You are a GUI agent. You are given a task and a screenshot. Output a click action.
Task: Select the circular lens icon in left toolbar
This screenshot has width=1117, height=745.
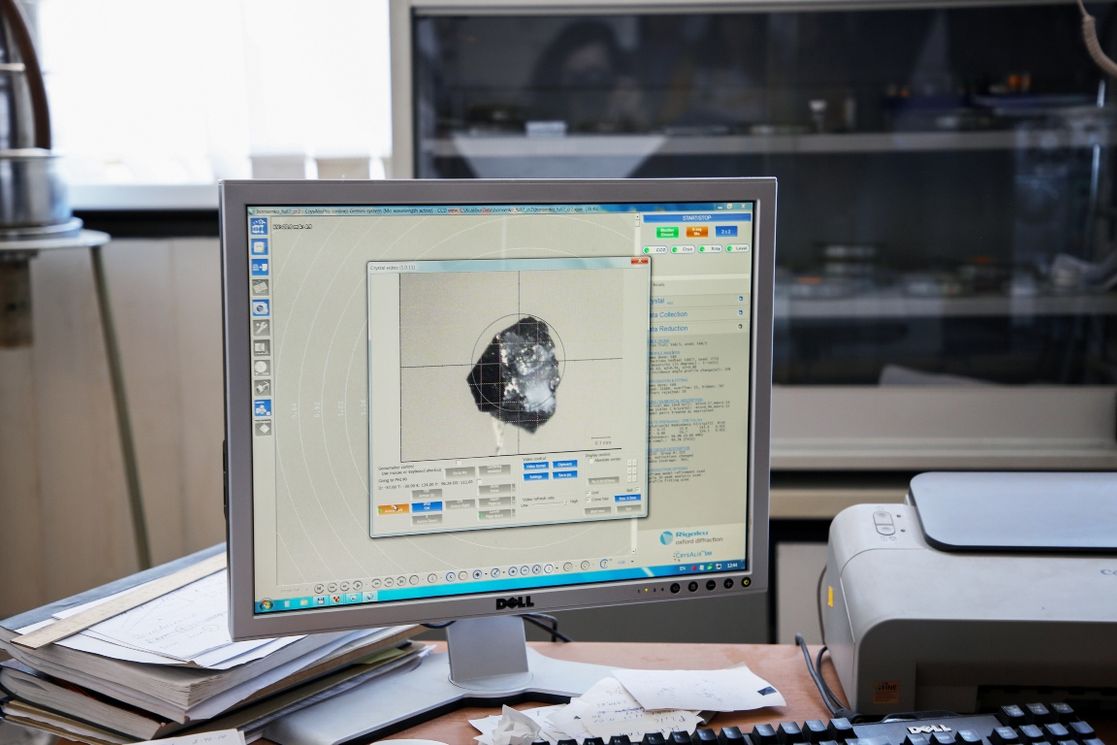click(261, 307)
